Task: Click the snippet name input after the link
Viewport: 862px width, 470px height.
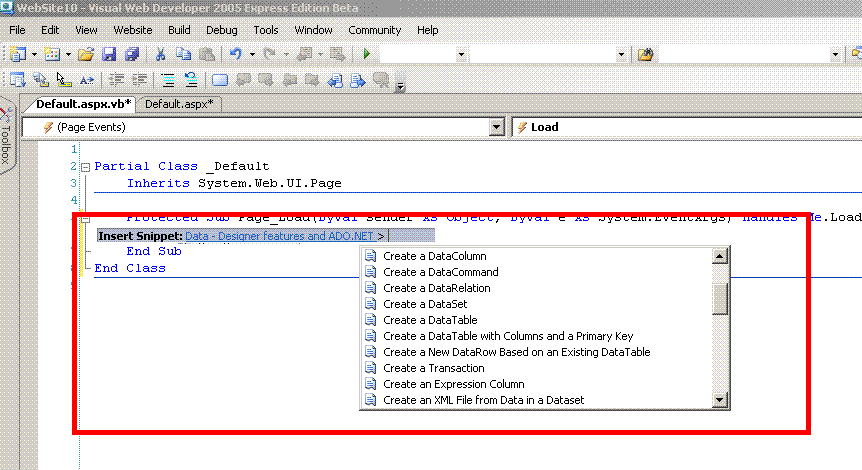Action: pos(411,236)
